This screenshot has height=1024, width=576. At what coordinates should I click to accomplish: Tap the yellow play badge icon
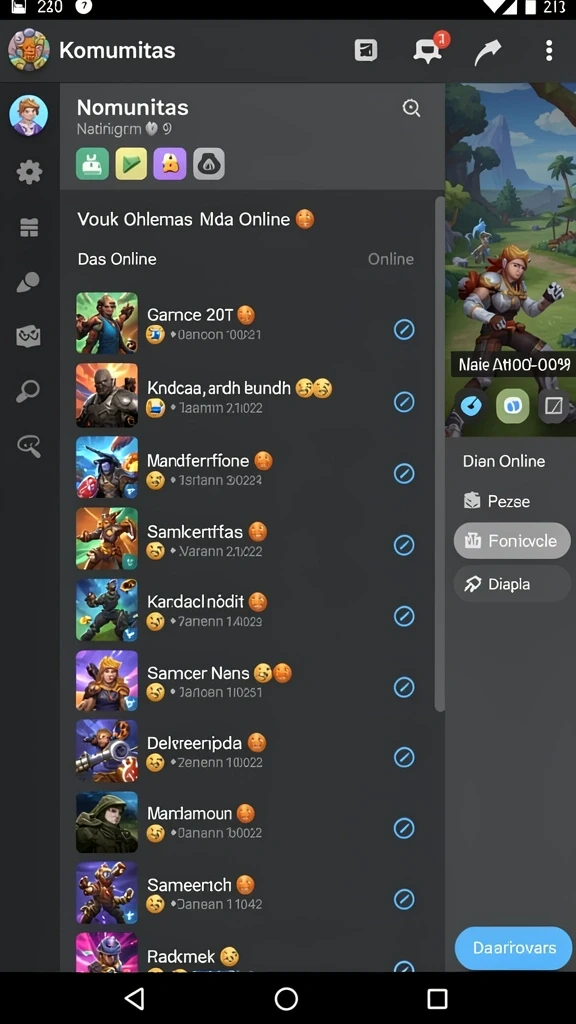131,163
